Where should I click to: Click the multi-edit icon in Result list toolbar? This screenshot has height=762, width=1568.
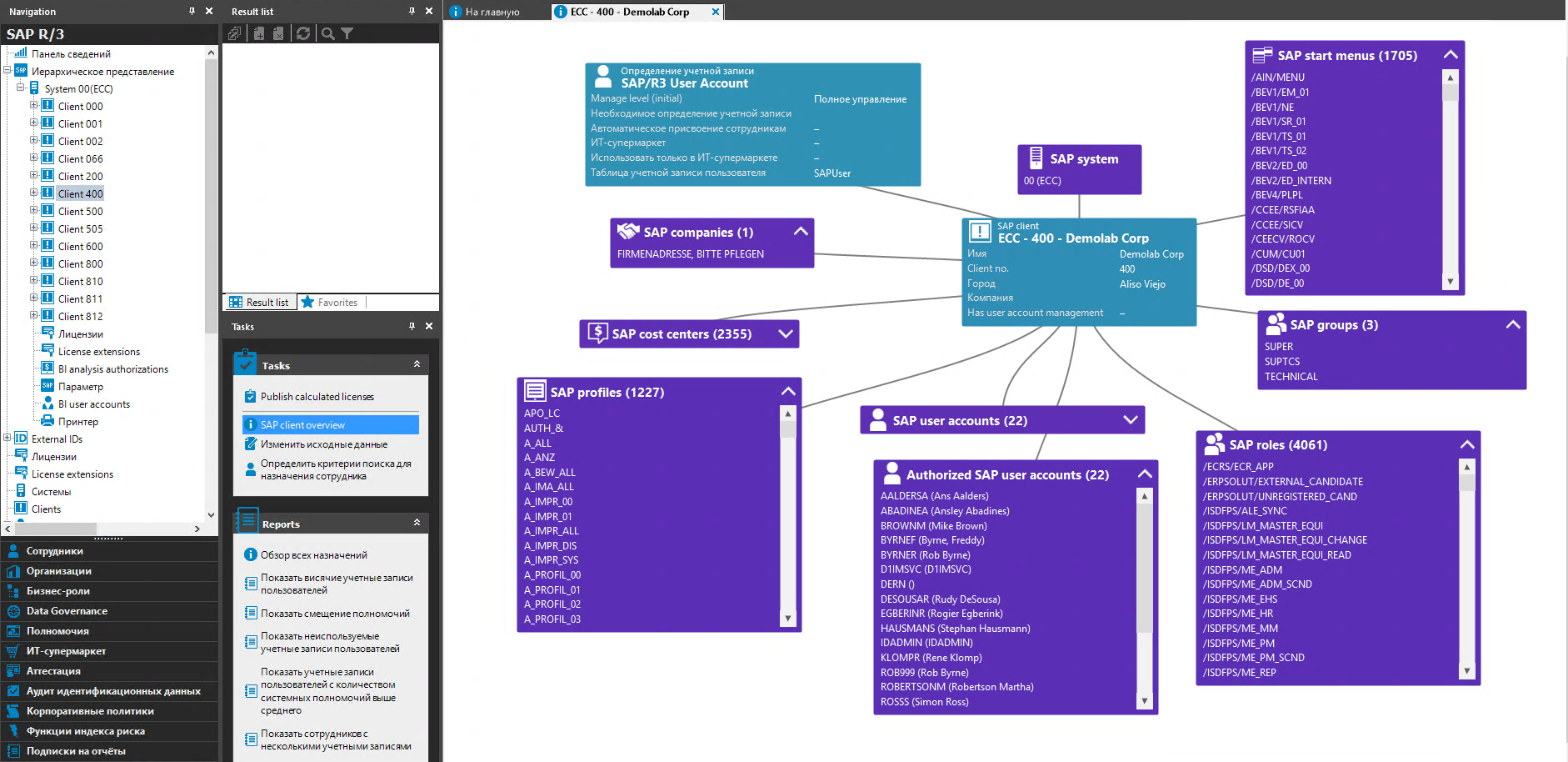(236, 33)
